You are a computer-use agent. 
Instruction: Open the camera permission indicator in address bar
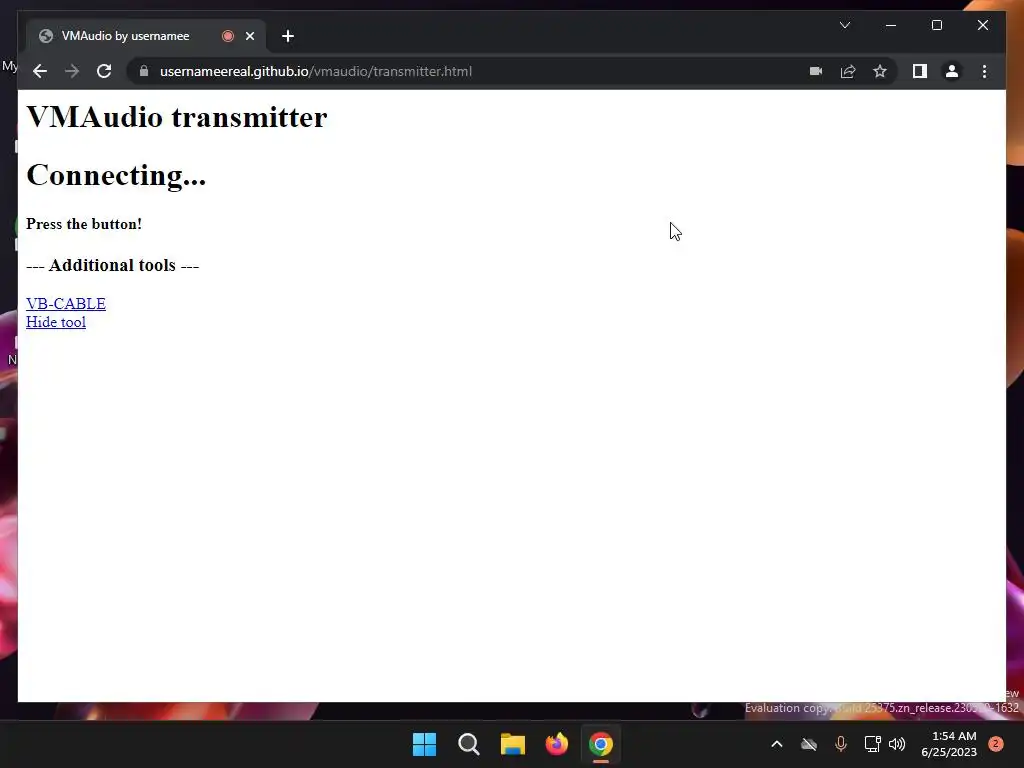[816, 71]
